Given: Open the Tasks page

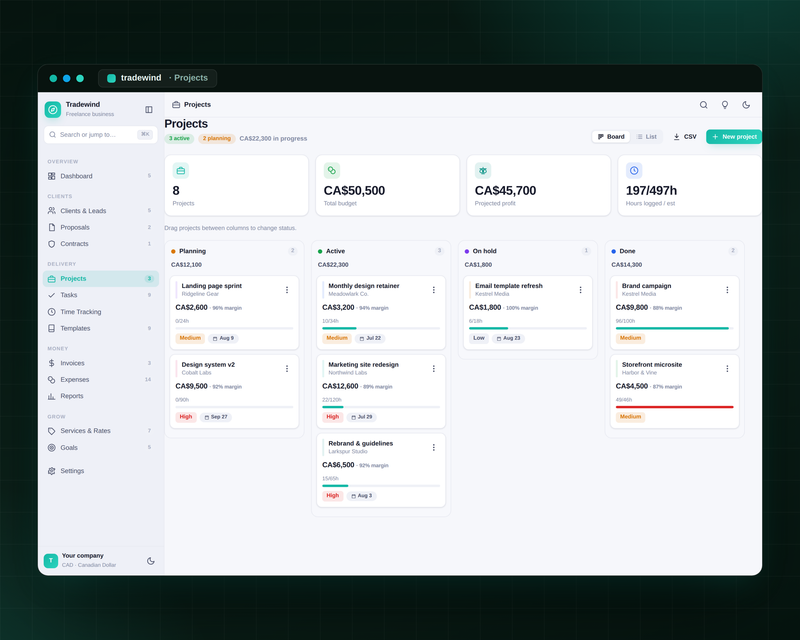Looking at the screenshot, I should coord(101,295).
